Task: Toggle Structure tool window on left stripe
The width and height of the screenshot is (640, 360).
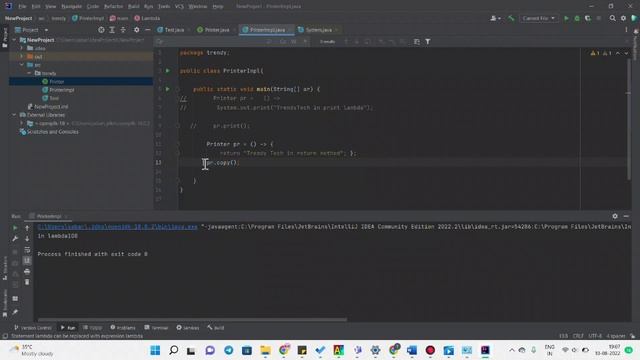Action: (5, 268)
